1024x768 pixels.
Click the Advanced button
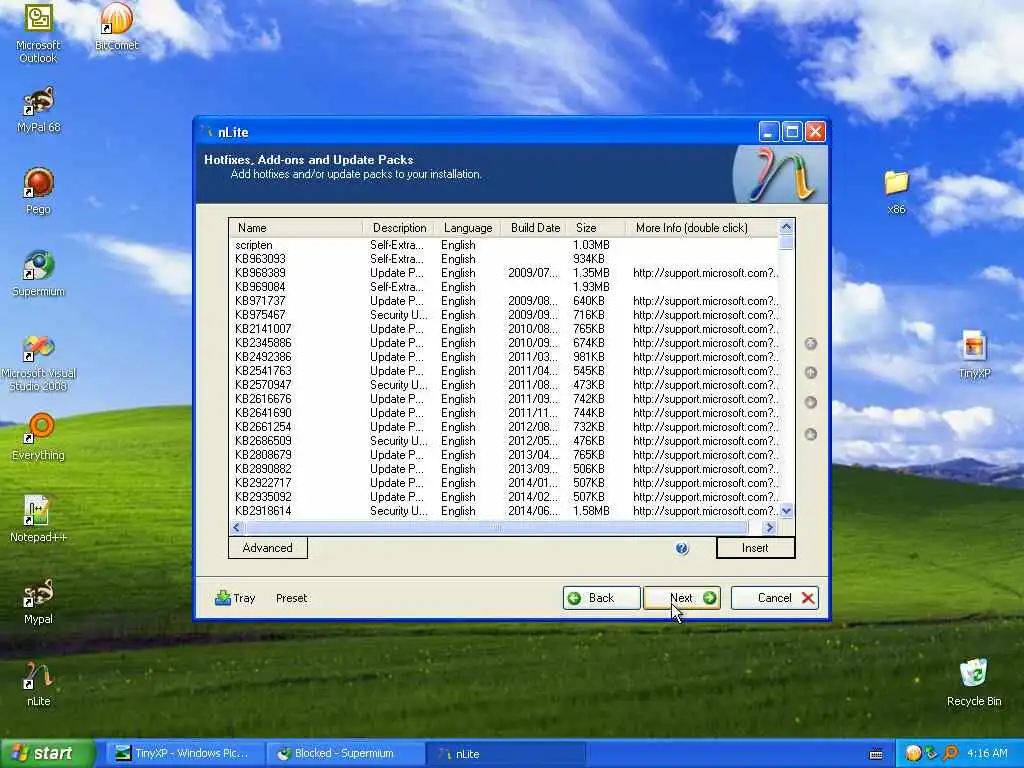(268, 548)
